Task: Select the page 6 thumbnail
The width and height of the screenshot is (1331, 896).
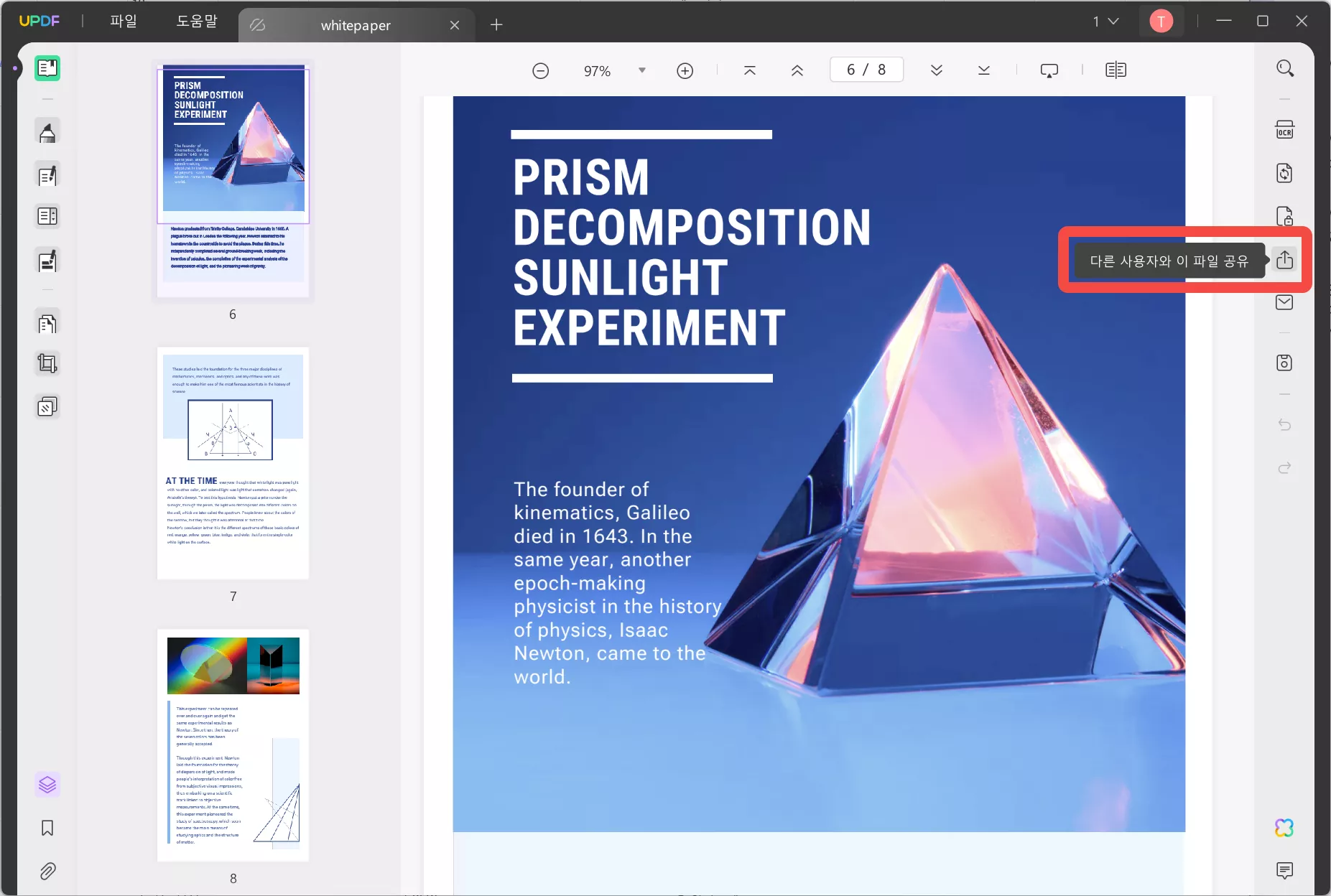Action: click(233, 179)
